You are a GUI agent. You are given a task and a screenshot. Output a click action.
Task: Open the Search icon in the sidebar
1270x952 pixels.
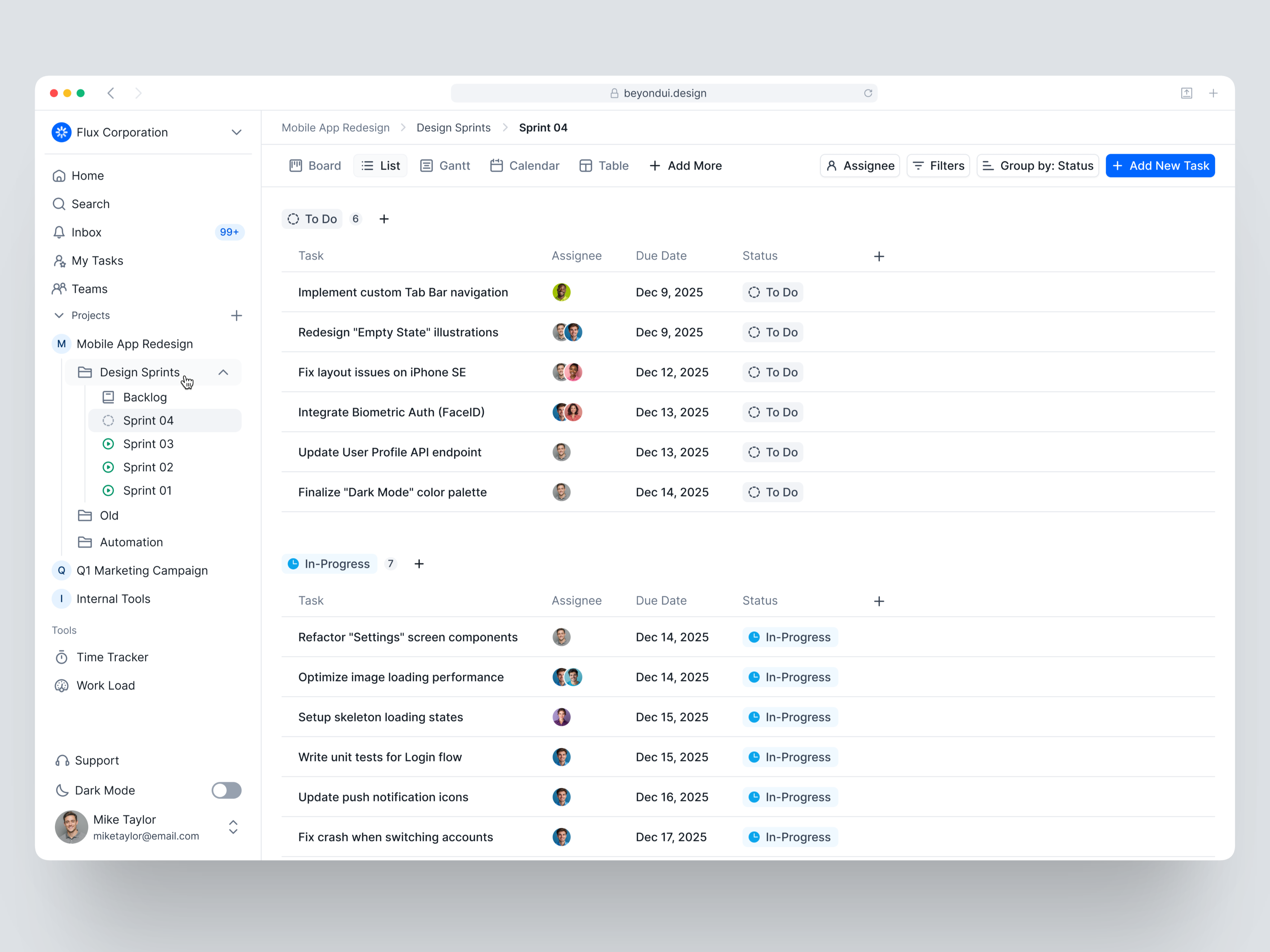point(59,204)
